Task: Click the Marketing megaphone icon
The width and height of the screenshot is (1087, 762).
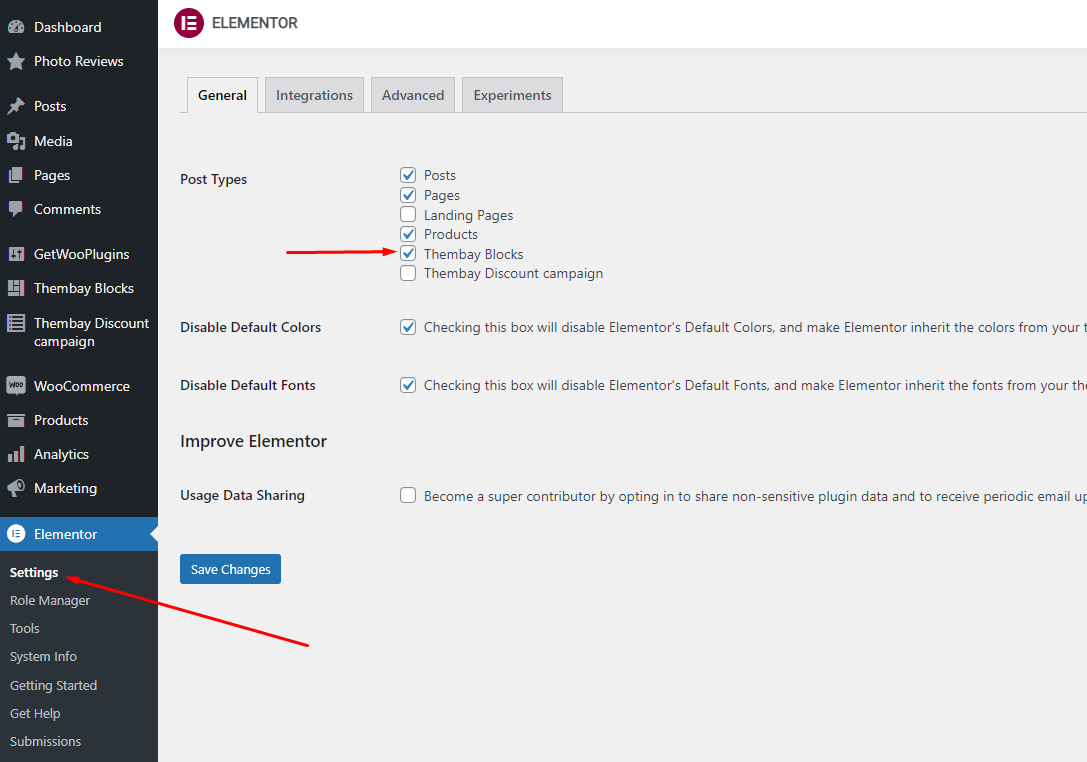Action: (16, 488)
